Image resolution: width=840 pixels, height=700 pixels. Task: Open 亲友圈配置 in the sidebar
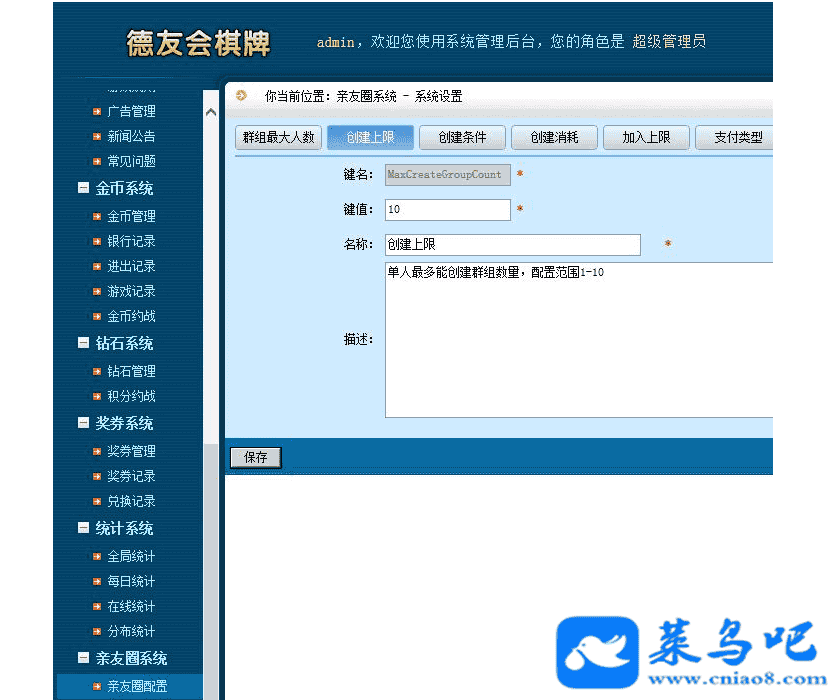[x=137, y=686]
